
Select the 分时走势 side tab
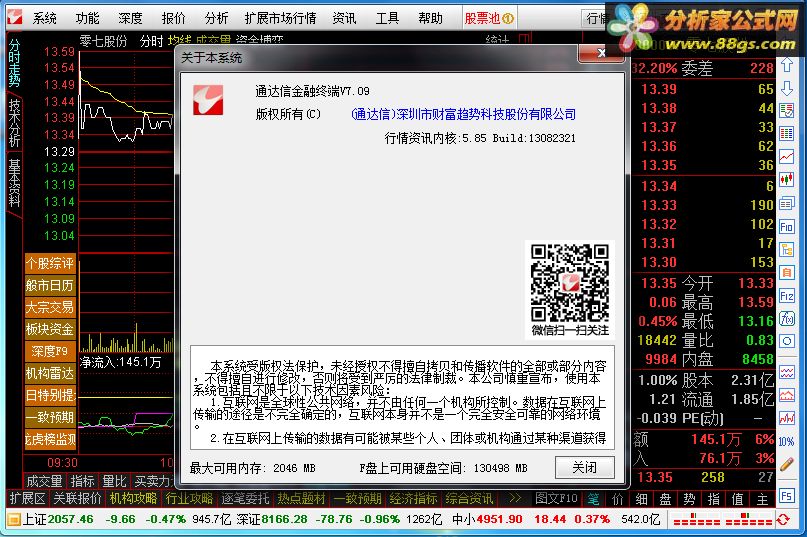pyautogui.click(x=14, y=63)
